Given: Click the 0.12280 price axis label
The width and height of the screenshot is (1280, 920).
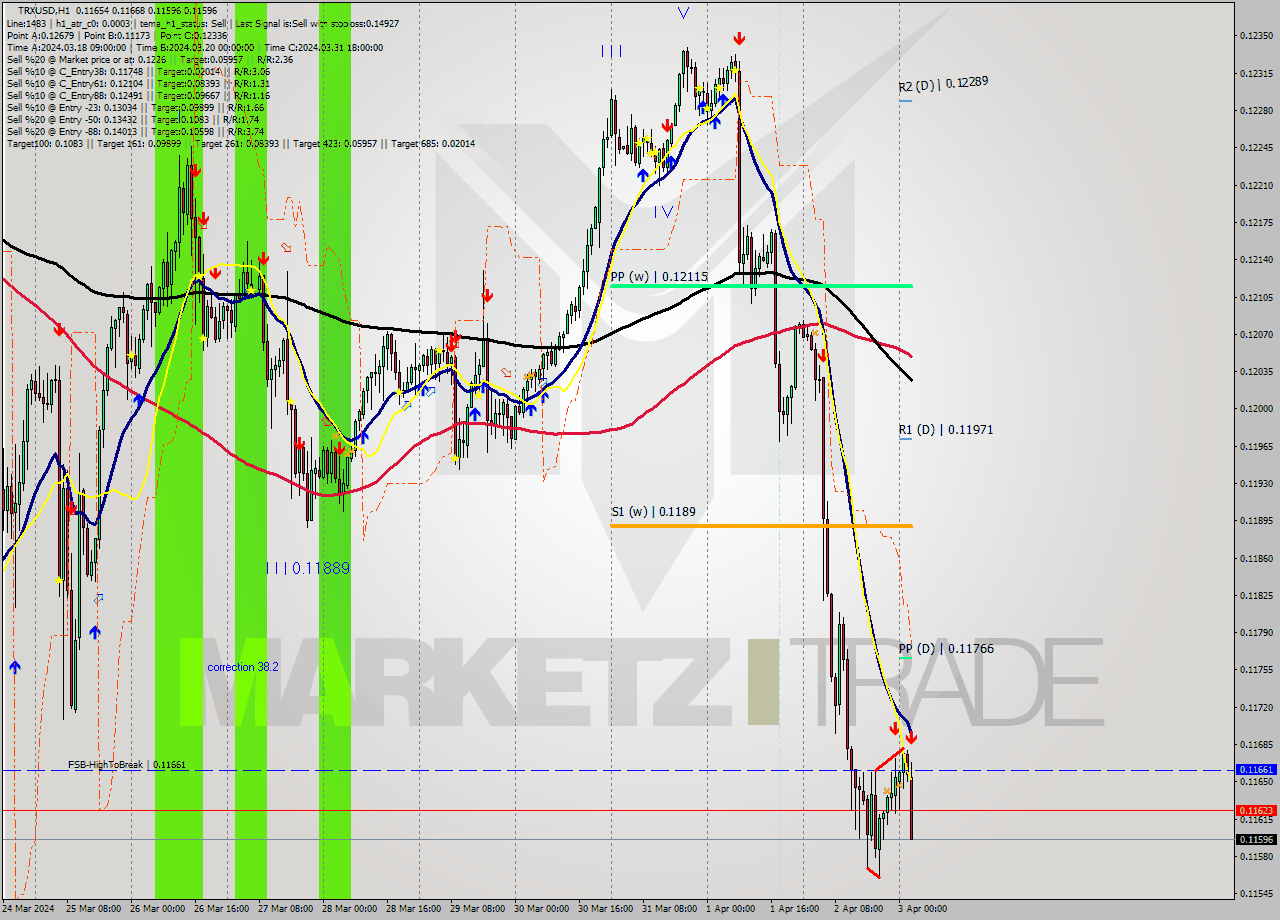Looking at the screenshot, I should (1257, 111).
